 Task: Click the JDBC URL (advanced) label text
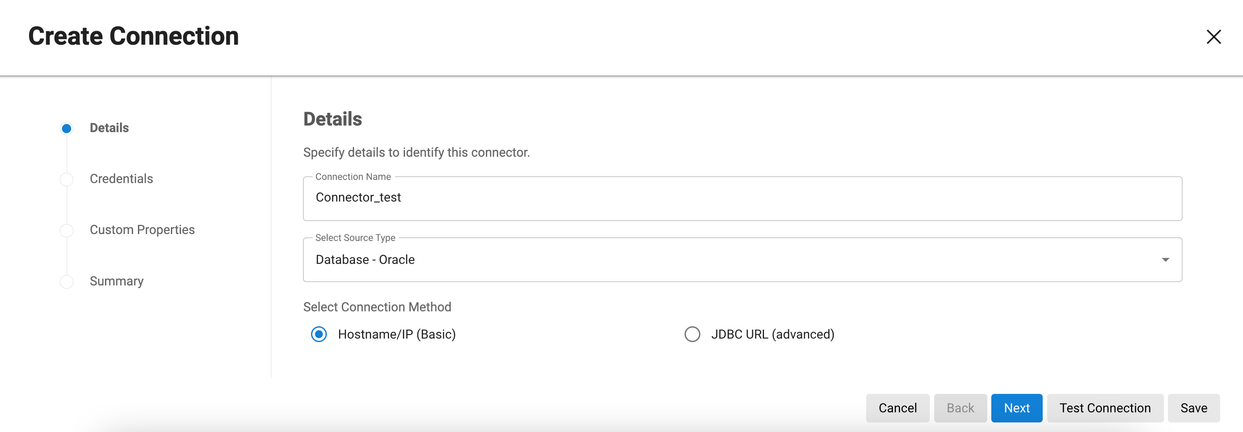click(772, 335)
